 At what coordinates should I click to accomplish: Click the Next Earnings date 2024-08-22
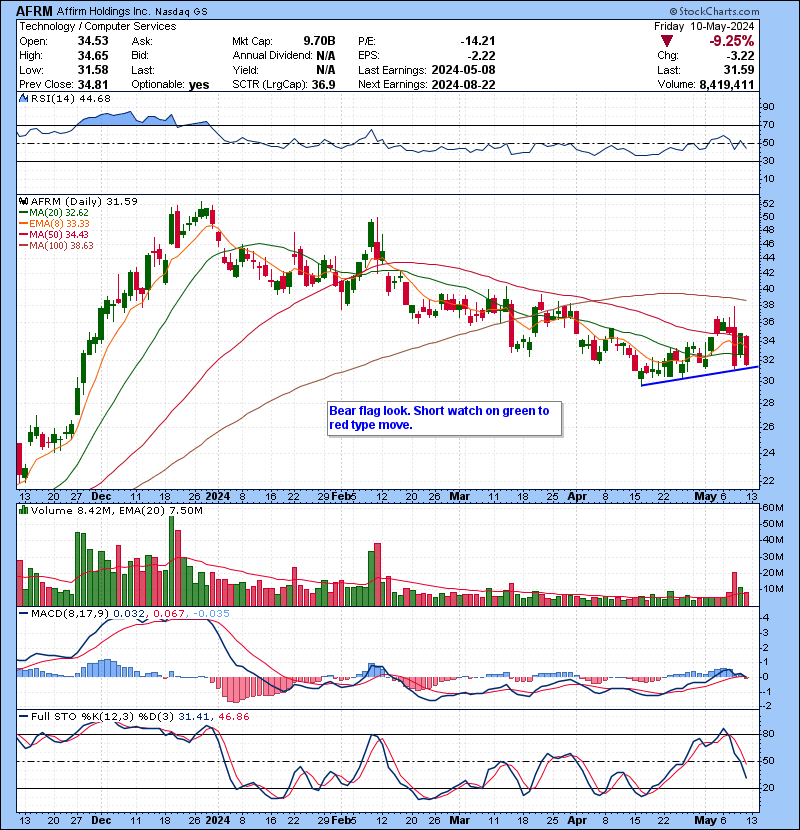463,84
